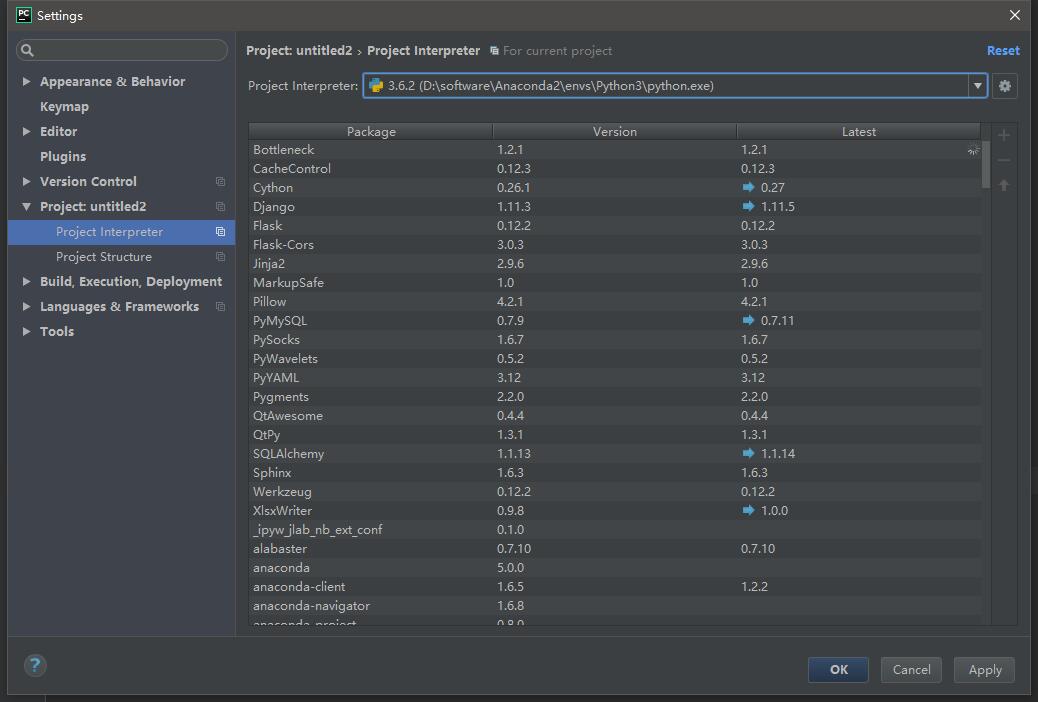This screenshot has width=1038, height=702.
Task: Click the update arrow icon for PyMySQL
Action: click(748, 321)
